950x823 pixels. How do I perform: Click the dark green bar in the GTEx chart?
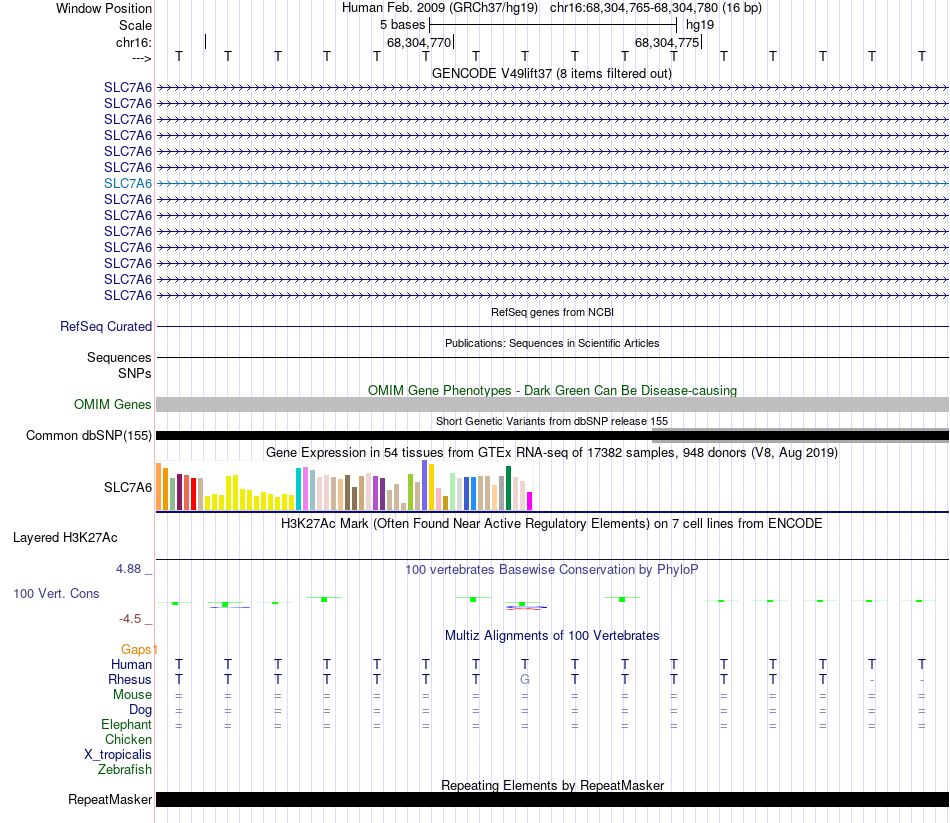[508, 488]
